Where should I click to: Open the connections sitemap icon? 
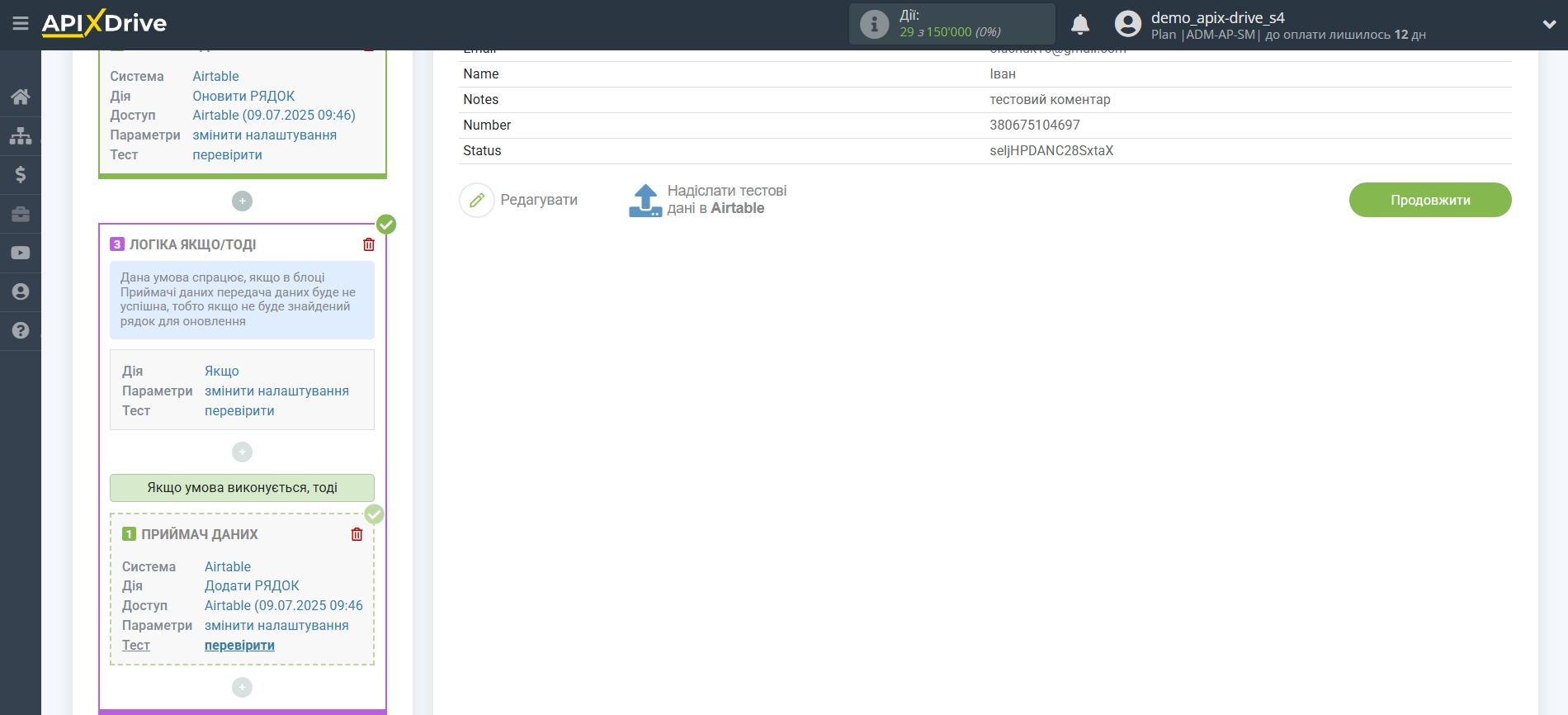(x=21, y=135)
